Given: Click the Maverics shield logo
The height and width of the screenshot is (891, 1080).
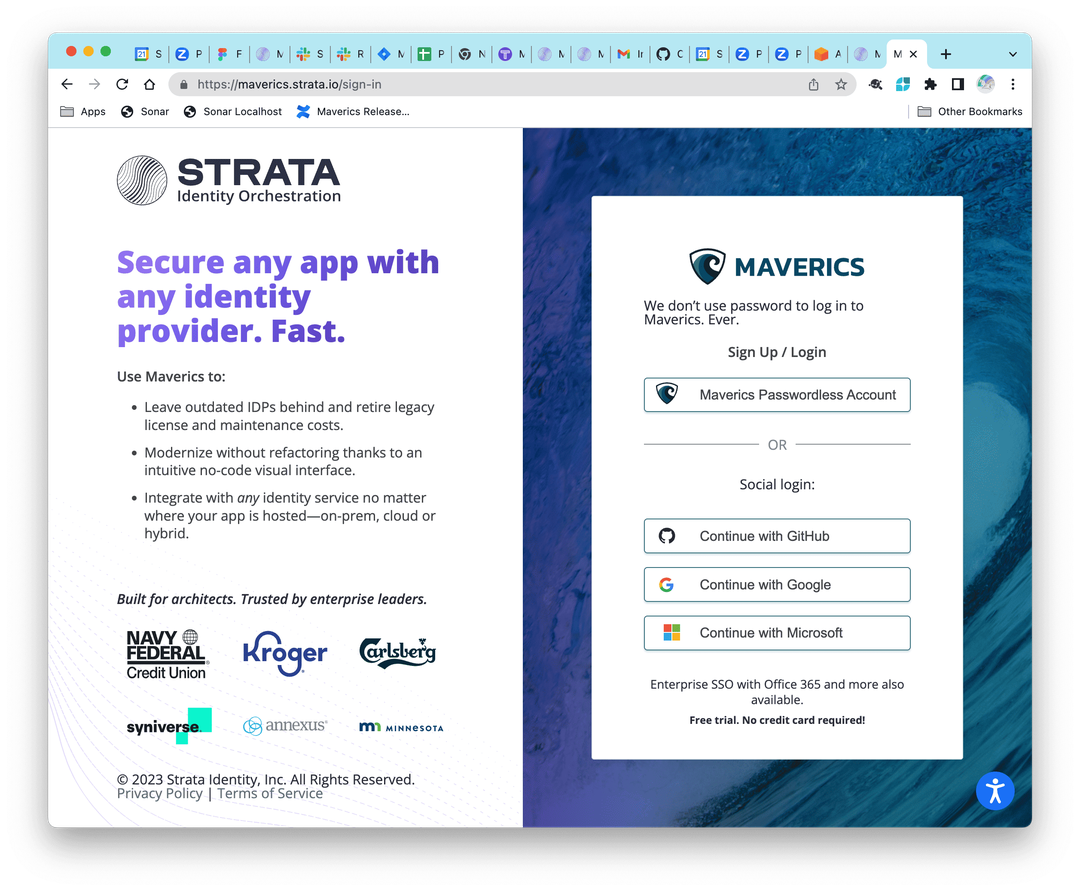Looking at the screenshot, I should click(x=776, y=266).
